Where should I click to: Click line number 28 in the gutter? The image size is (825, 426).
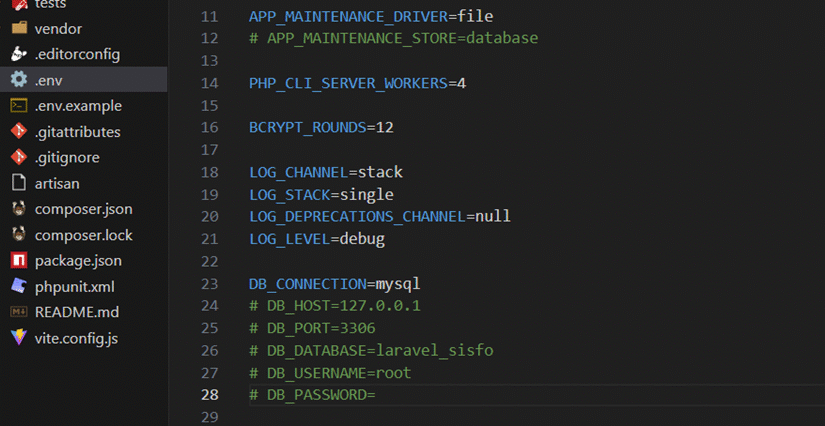209,395
